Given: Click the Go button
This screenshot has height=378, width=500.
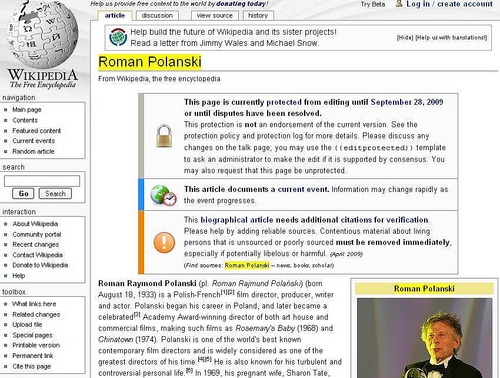Looking at the screenshot, I should pos(23,193).
